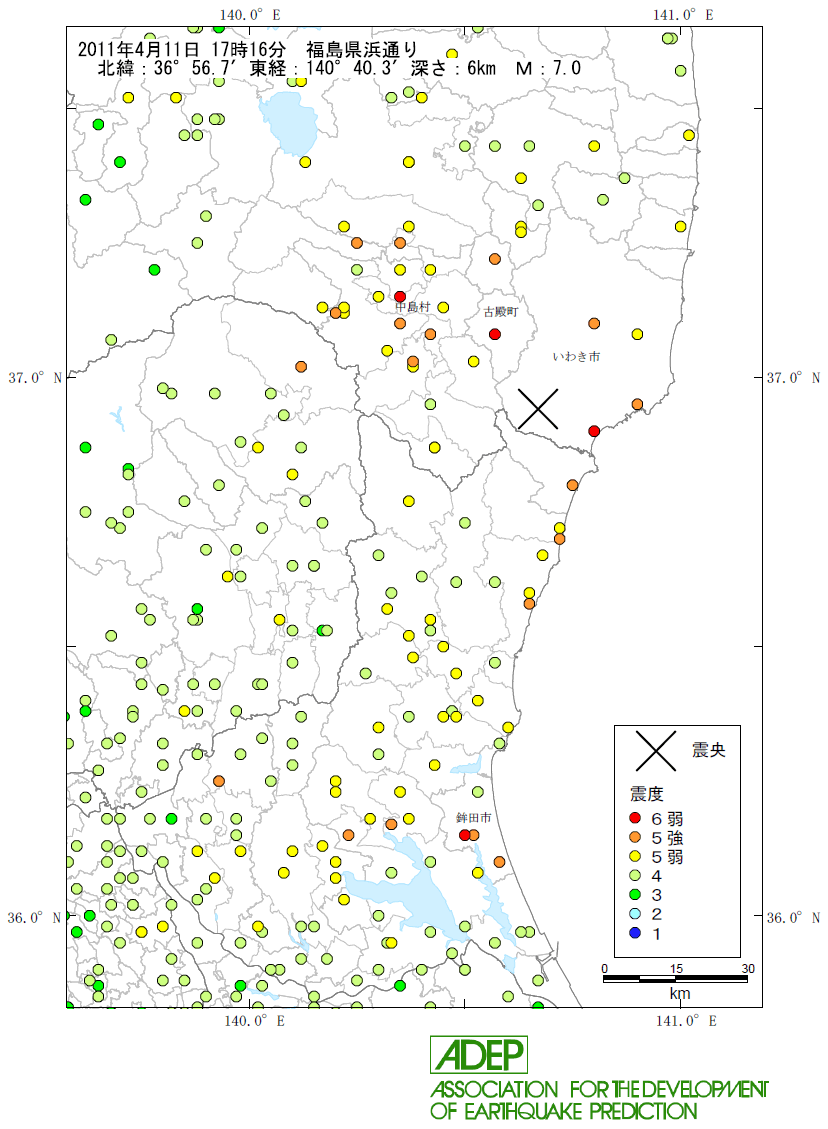Click the top 141.0° E axis label

point(683,15)
